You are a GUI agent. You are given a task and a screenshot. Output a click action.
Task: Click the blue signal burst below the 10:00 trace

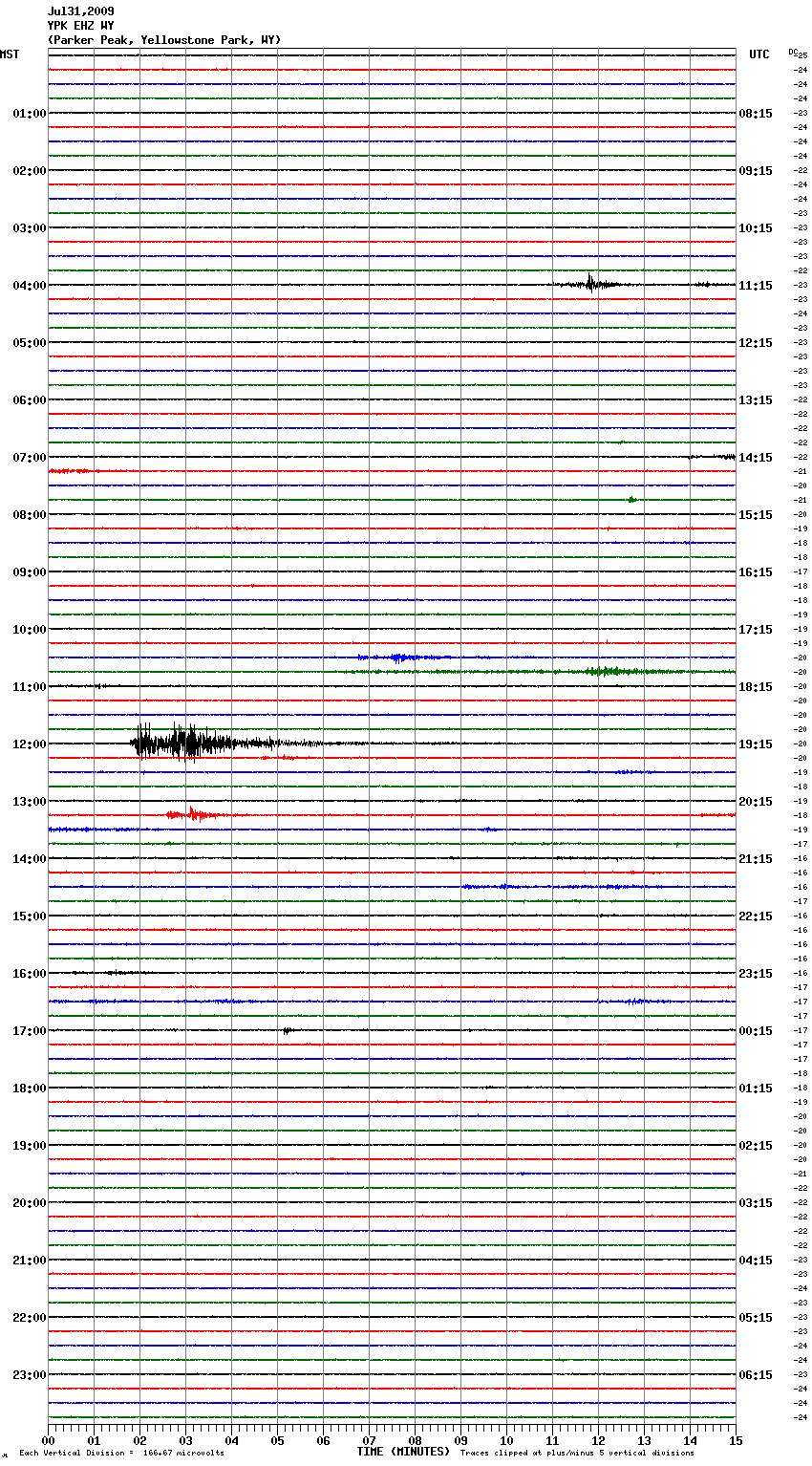tap(401, 658)
